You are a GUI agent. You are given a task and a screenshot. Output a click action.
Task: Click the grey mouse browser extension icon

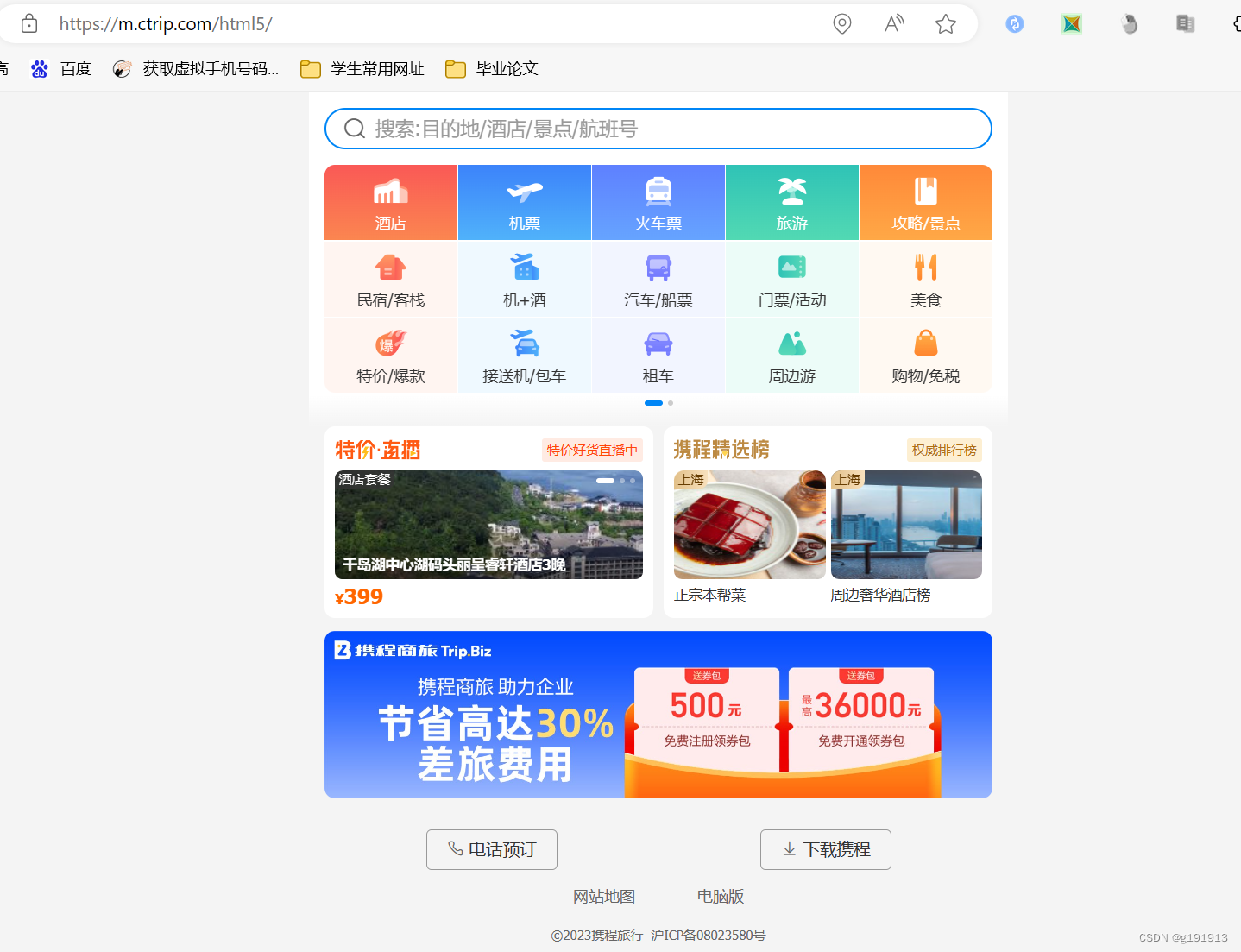(x=1129, y=23)
